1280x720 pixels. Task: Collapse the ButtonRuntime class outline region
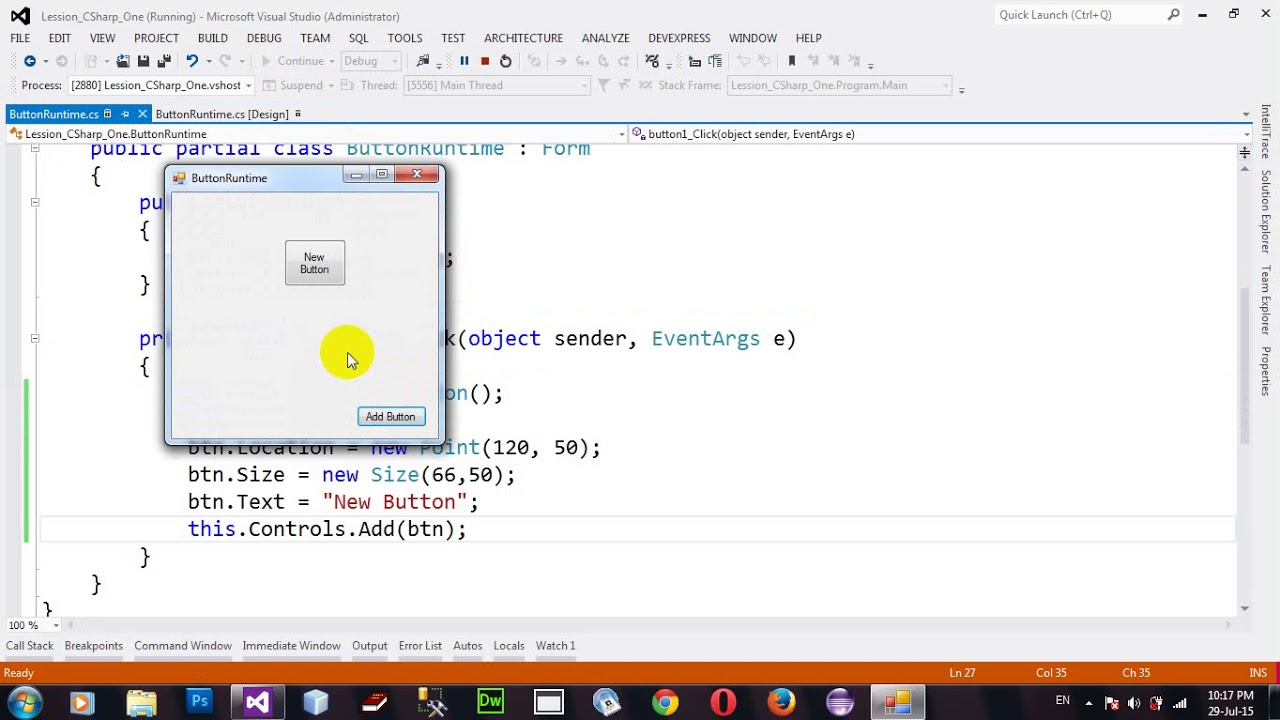tap(35, 148)
